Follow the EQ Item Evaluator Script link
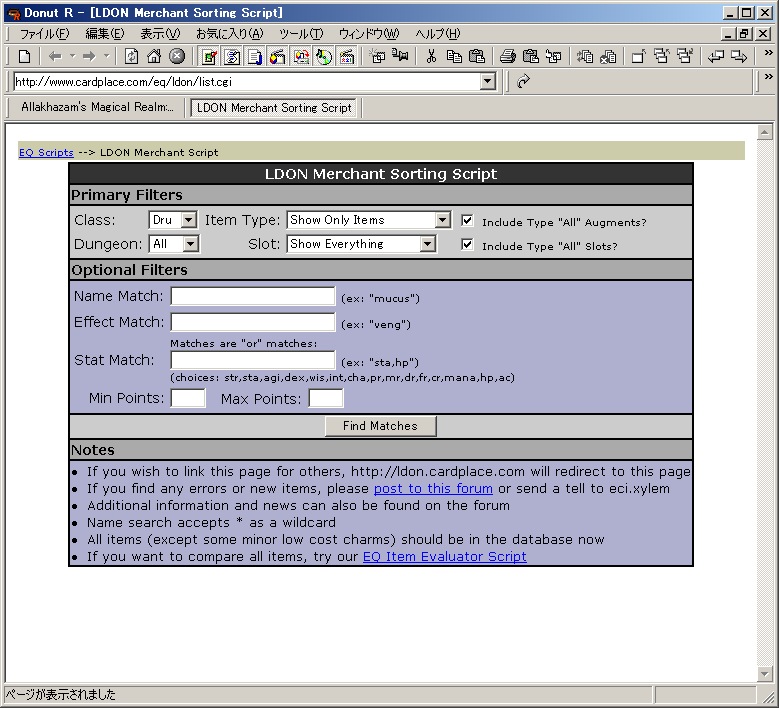This screenshot has width=779, height=708. [x=444, y=557]
